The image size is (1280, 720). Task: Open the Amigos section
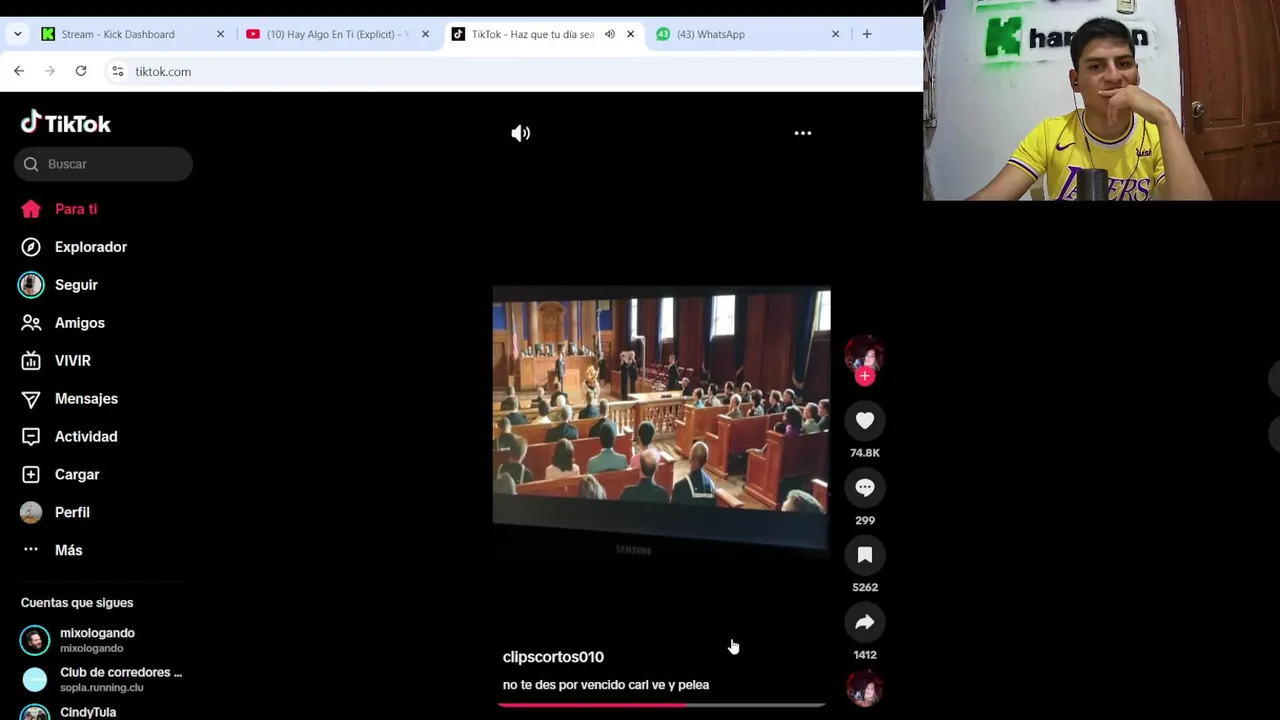(80, 323)
